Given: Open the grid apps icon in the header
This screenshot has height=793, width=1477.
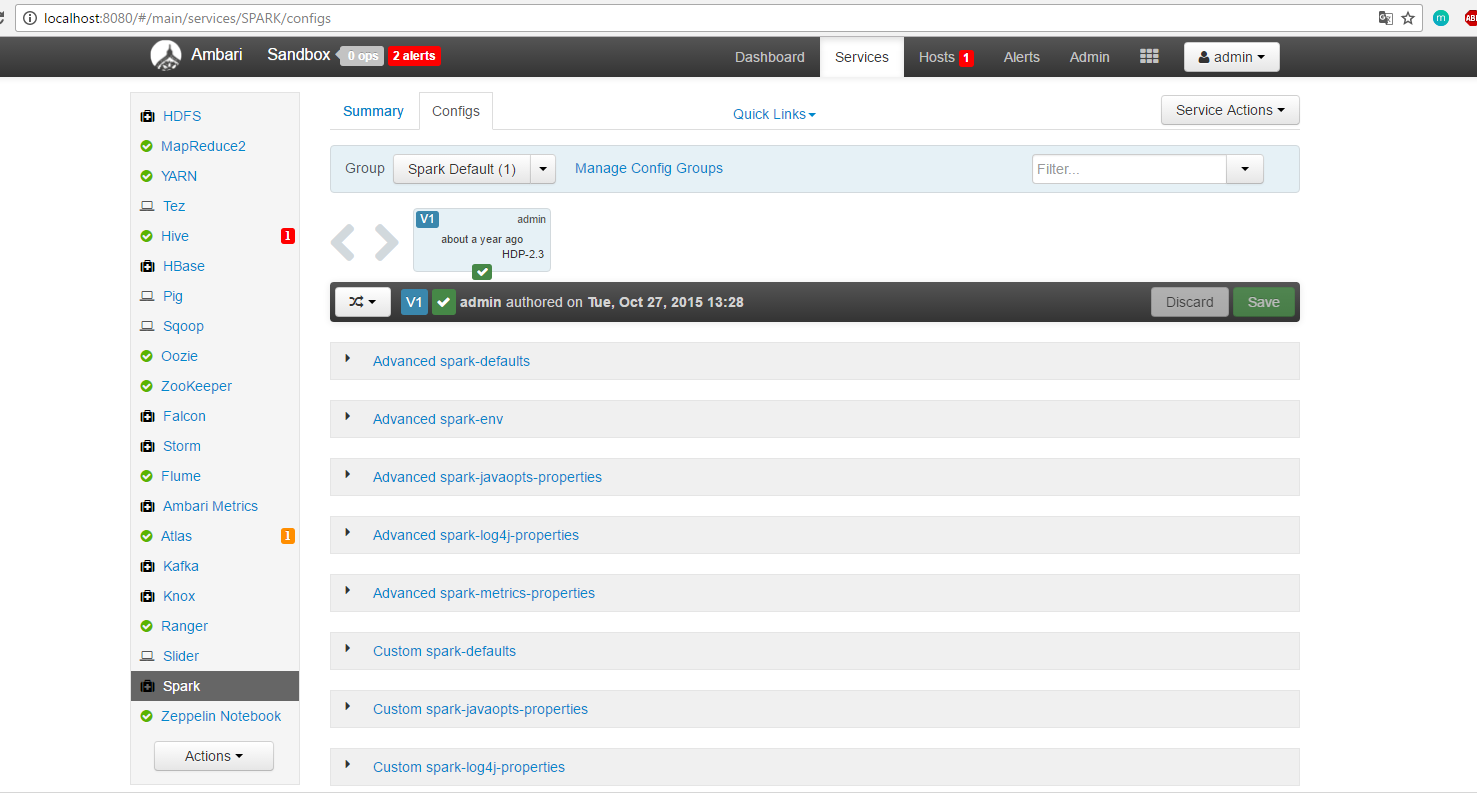Looking at the screenshot, I should pos(1148,56).
